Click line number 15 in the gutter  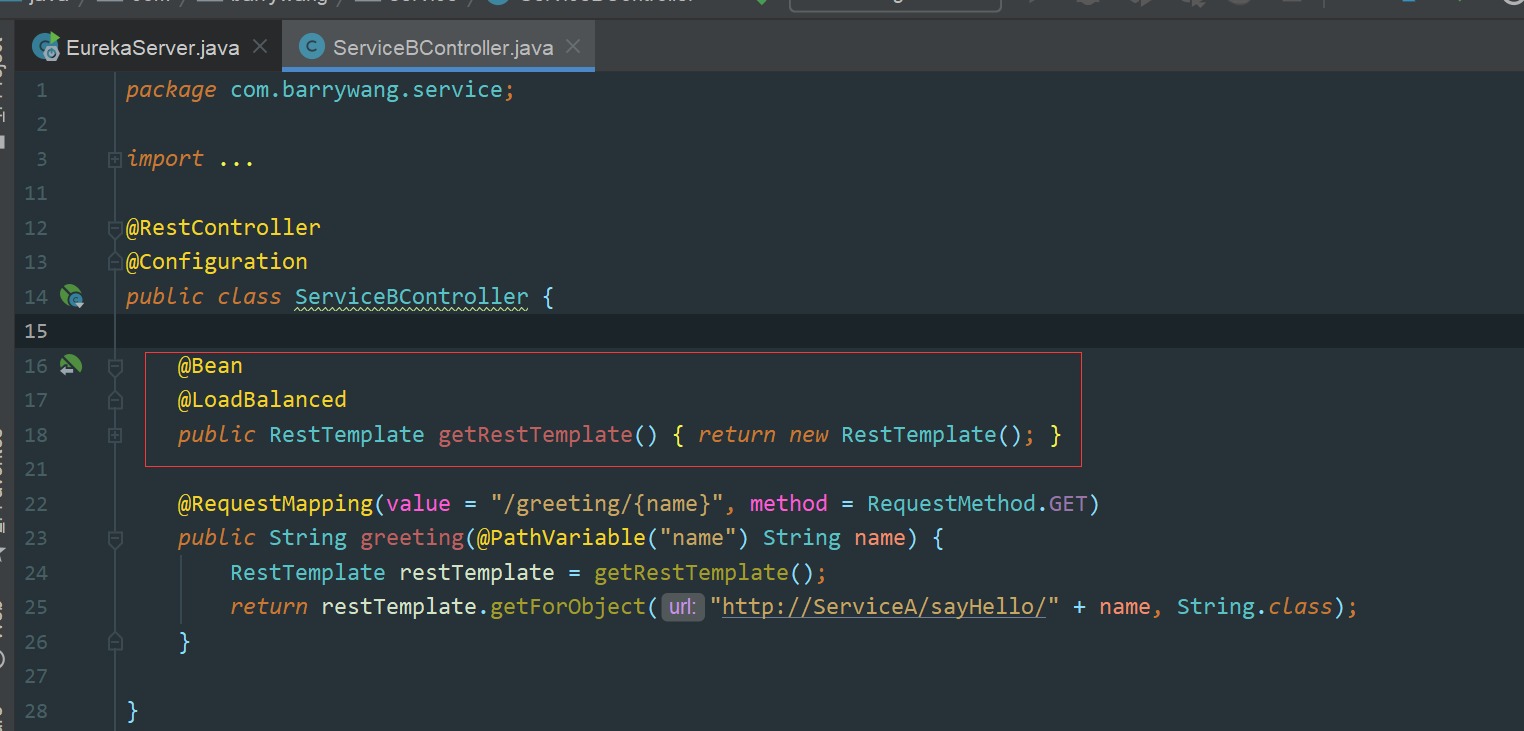pyautogui.click(x=35, y=331)
